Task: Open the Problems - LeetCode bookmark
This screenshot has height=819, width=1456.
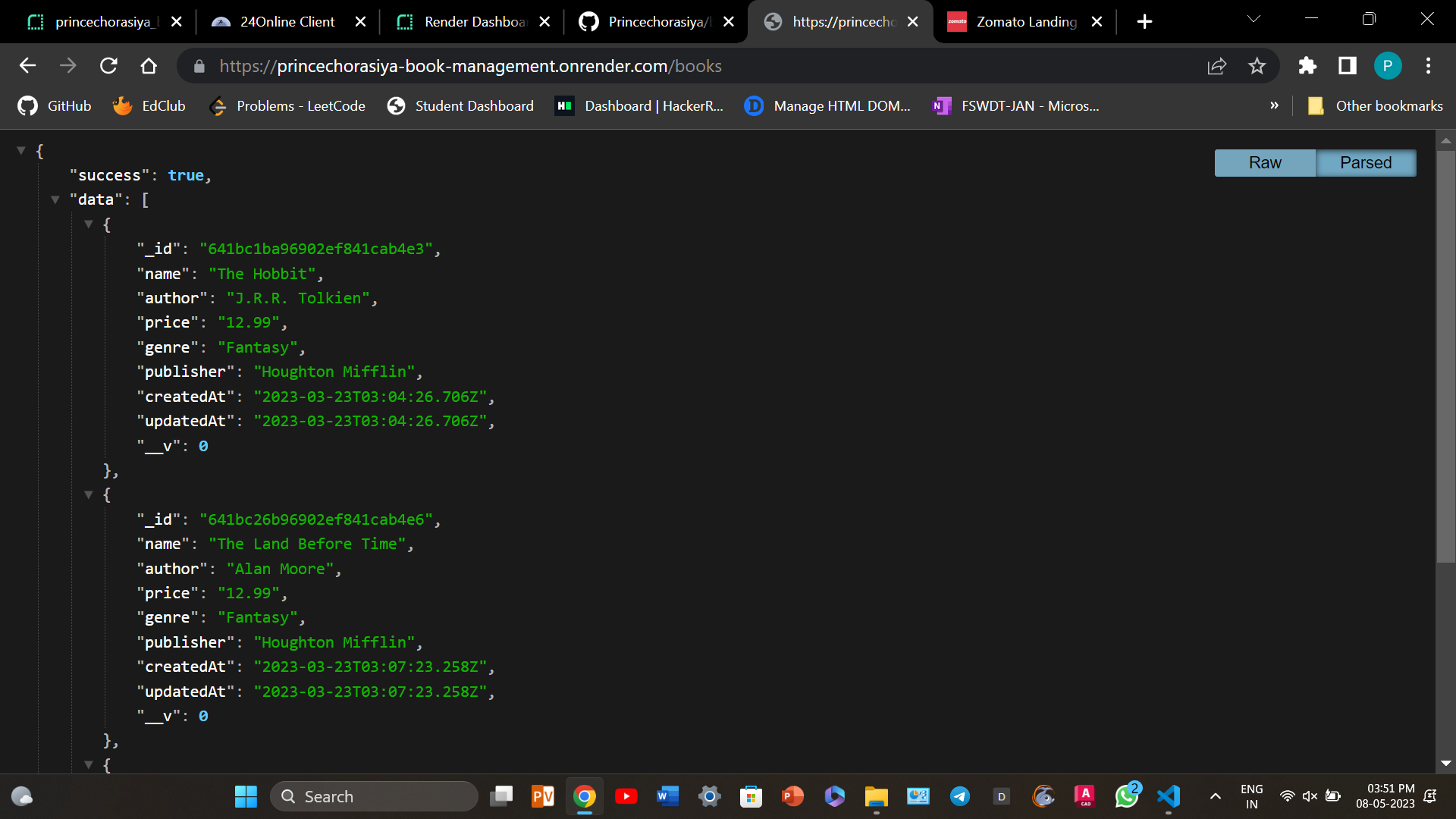Action: coord(300,106)
